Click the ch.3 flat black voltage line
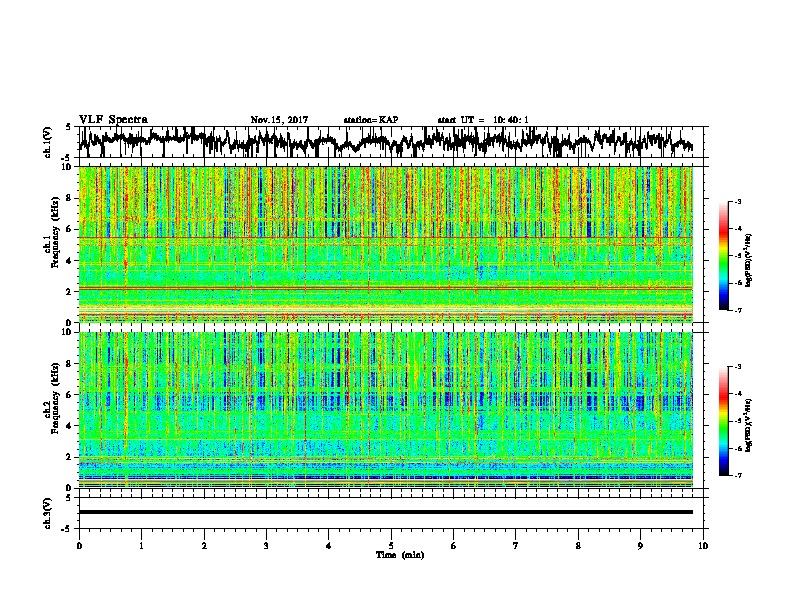The height and width of the screenshot is (612, 792). click(386, 512)
